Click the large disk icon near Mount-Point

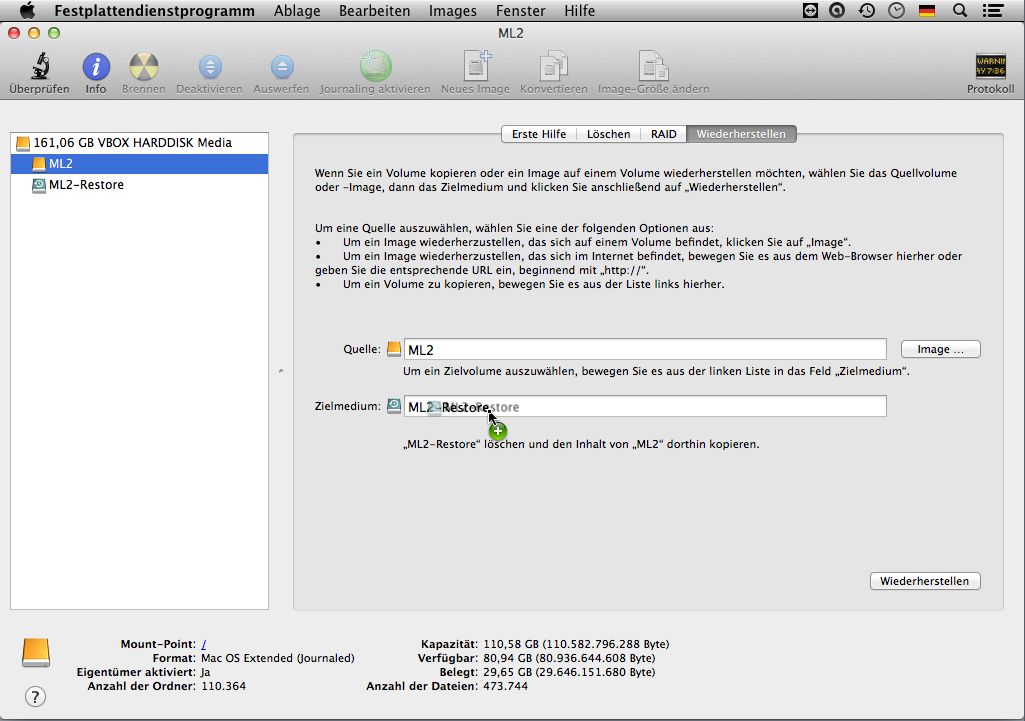(x=36, y=652)
